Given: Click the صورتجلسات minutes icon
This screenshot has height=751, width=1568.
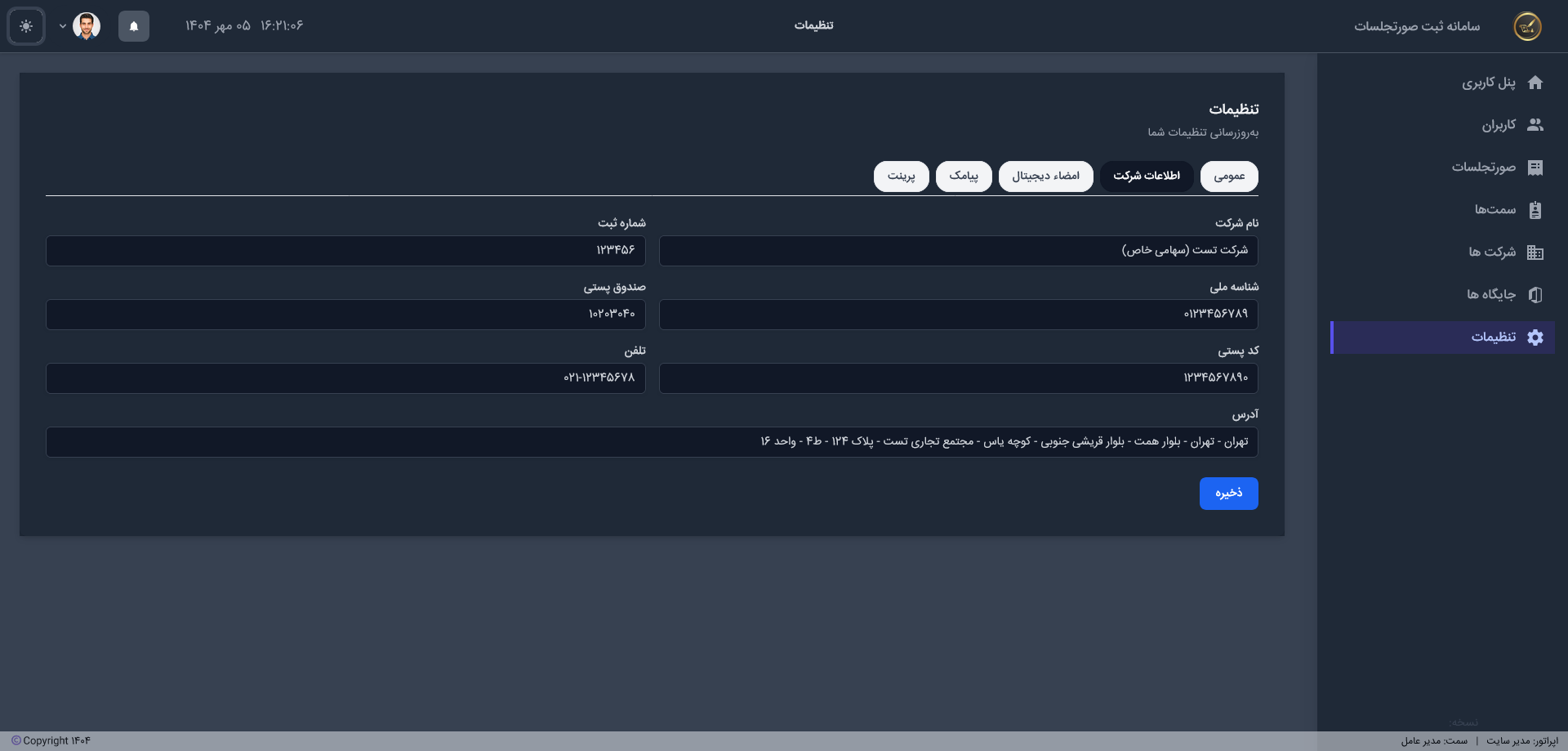Looking at the screenshot, I should [x=1535, y=168].
